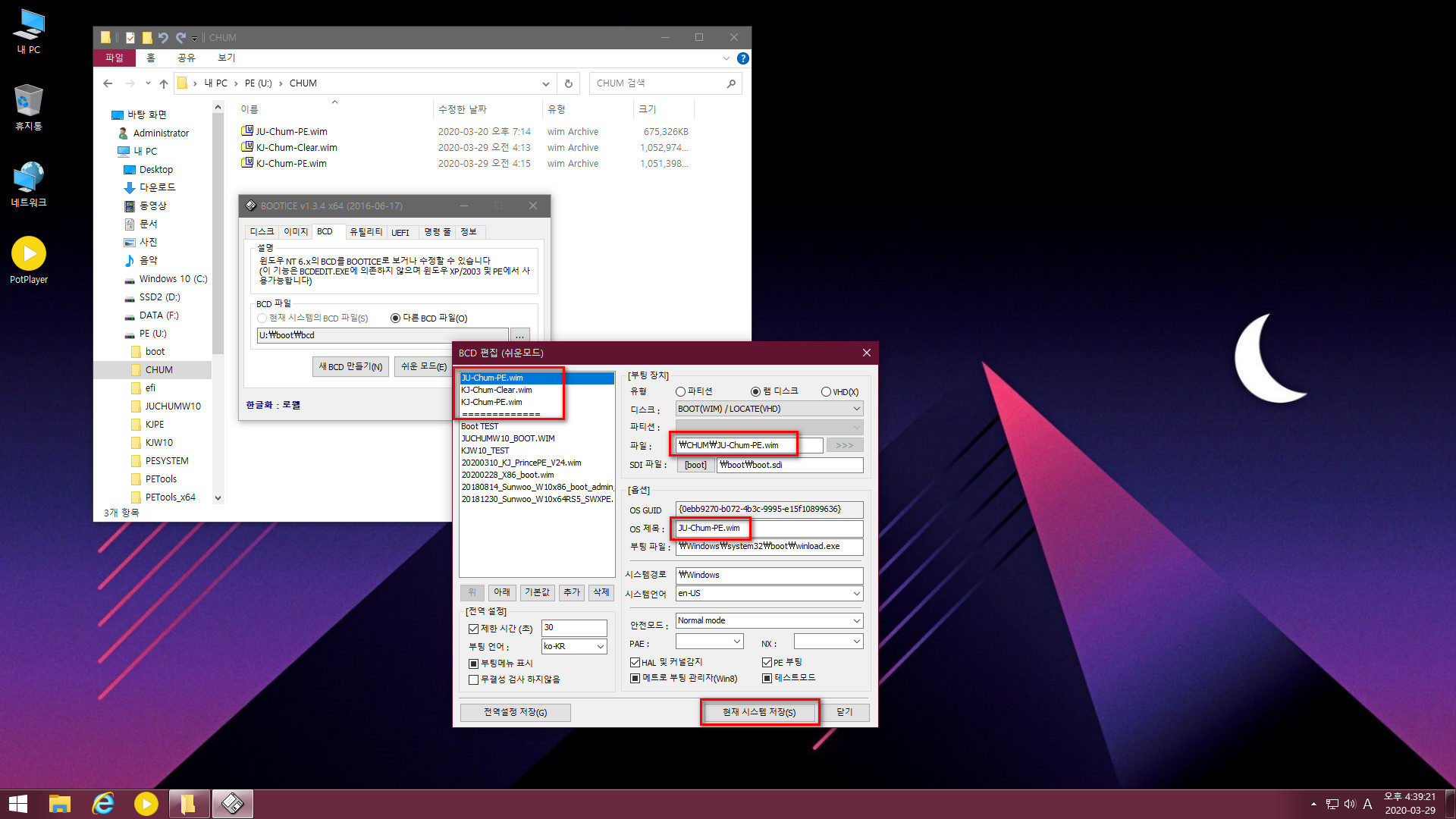The image size is (1456, 819).
Task: Click the volume icon in the tray
Action: pyautogui.click(x=1350, y=804)
